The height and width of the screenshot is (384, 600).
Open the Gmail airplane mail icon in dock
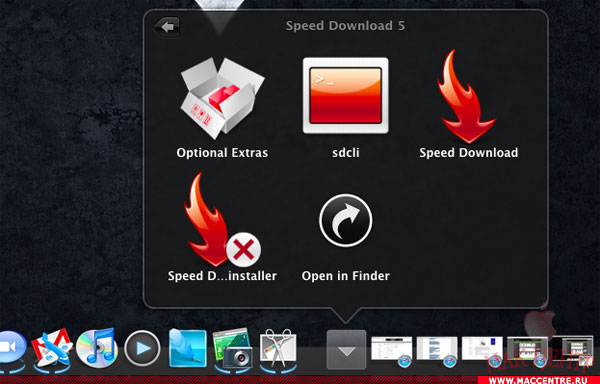(x=52, y=350)
